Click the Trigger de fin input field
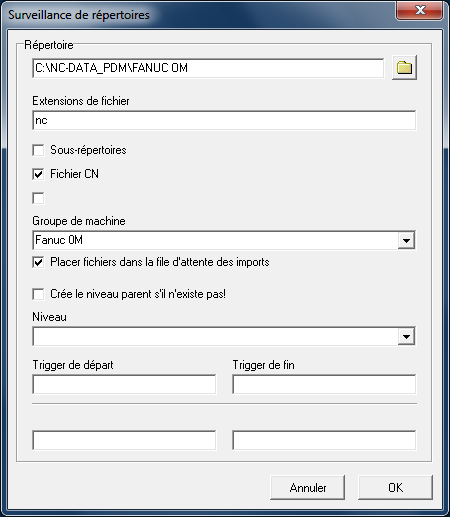Screen dimensions: 450x517 324,384
